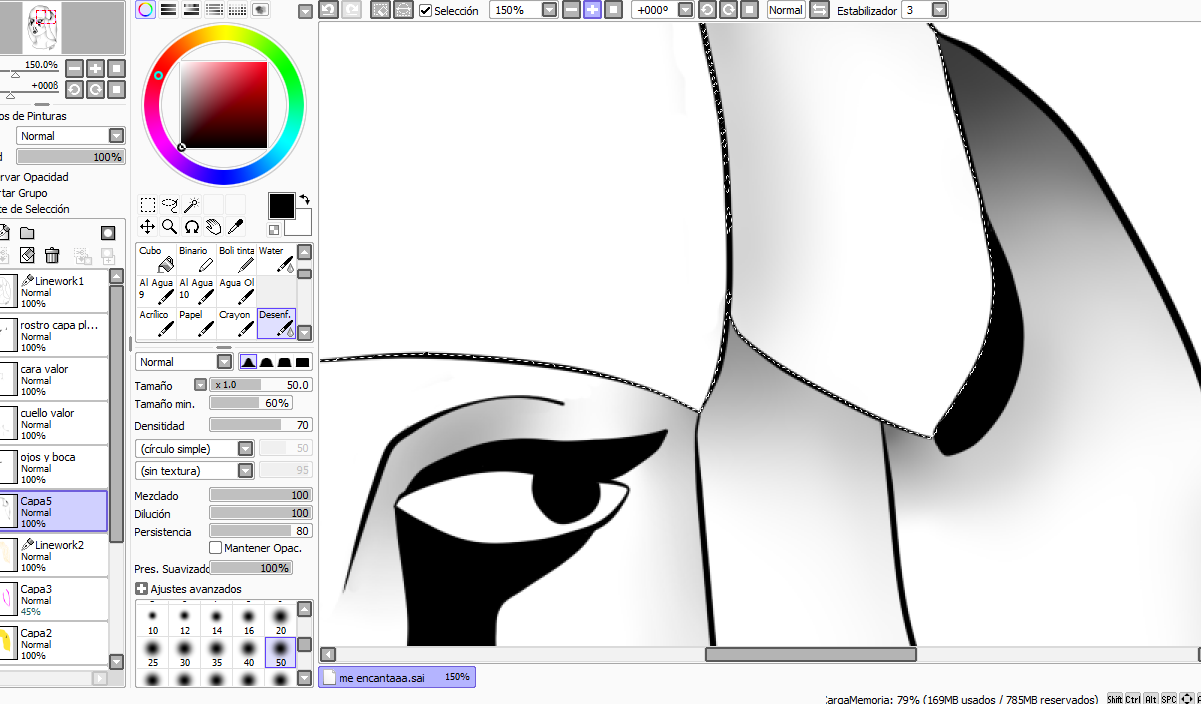Select the lasso selection tool
Image resolution: width=1201 pixels, height=704 pixels.
pyautogui.click(x=170, y=205)
